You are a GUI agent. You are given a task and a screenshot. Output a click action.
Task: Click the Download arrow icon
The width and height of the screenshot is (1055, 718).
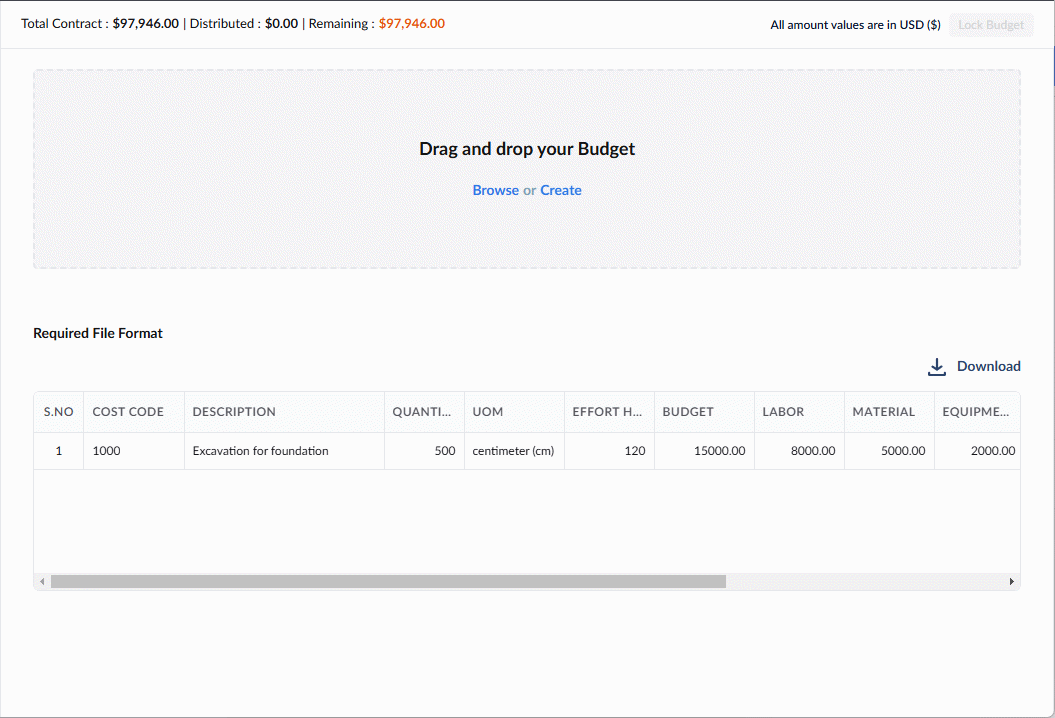pyautogui.click(x=937, y=367)
